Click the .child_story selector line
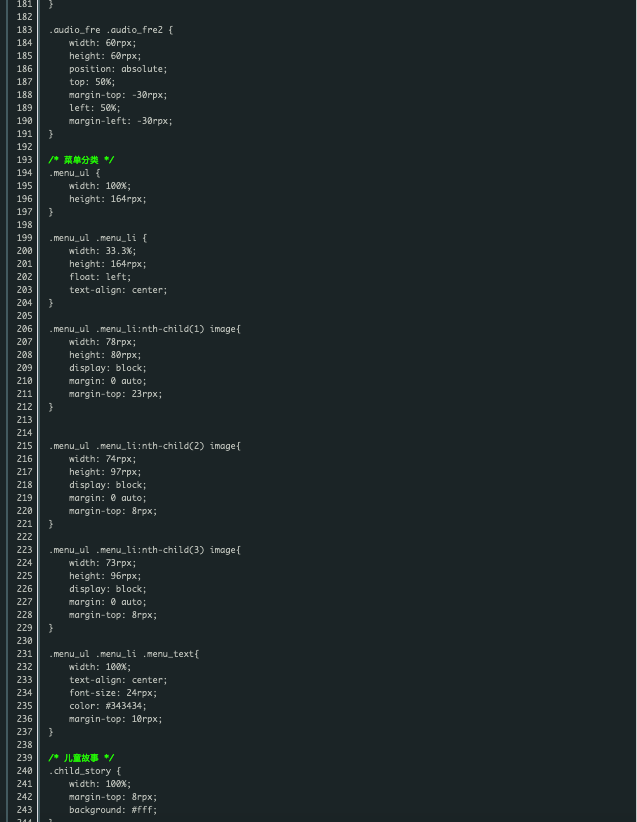 84,771
